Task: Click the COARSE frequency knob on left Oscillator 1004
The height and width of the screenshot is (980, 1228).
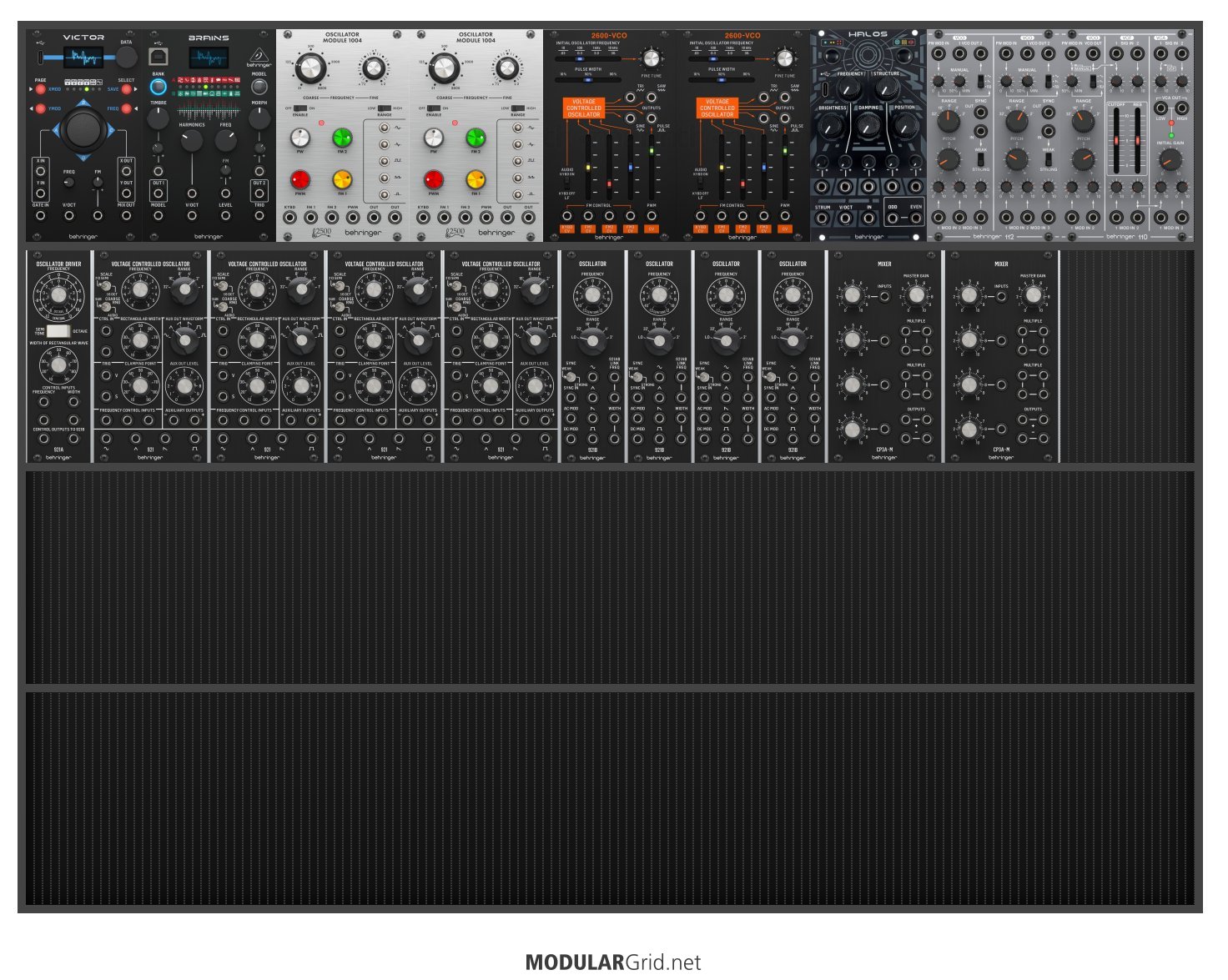Action: 310,68
